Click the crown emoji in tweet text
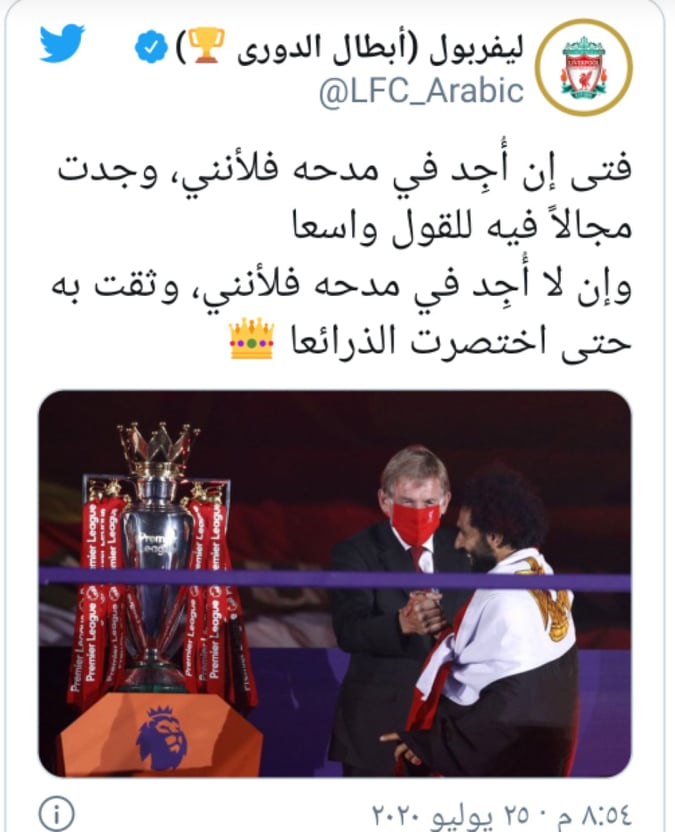 [x=251, y=339]
